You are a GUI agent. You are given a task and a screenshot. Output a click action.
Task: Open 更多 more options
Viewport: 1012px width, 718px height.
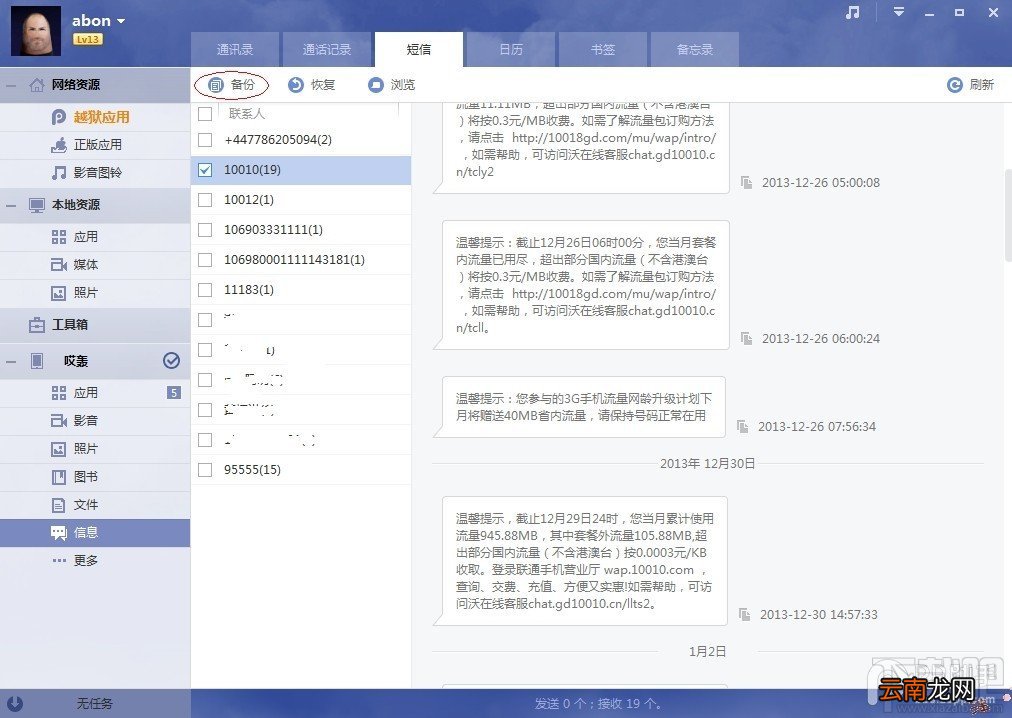(x=95, y=560)
